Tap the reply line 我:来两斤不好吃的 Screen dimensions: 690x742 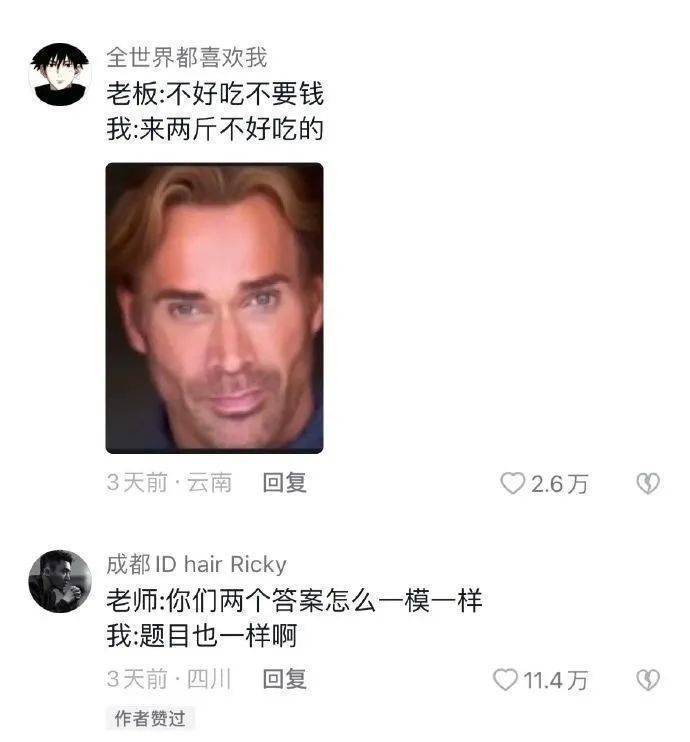[x=215, y=129]
